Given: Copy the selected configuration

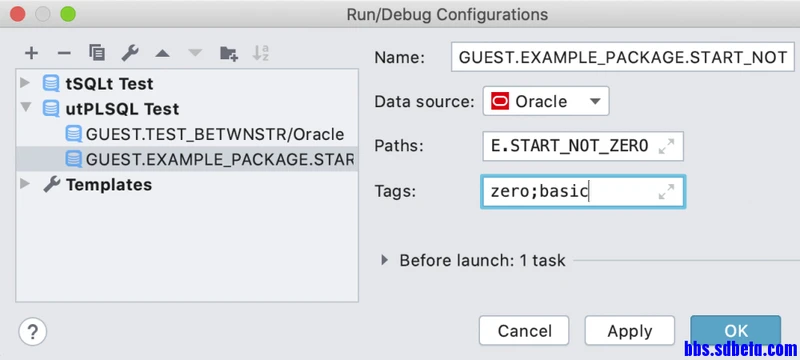Looking at the screenshot, I should (x=96, y=53).
